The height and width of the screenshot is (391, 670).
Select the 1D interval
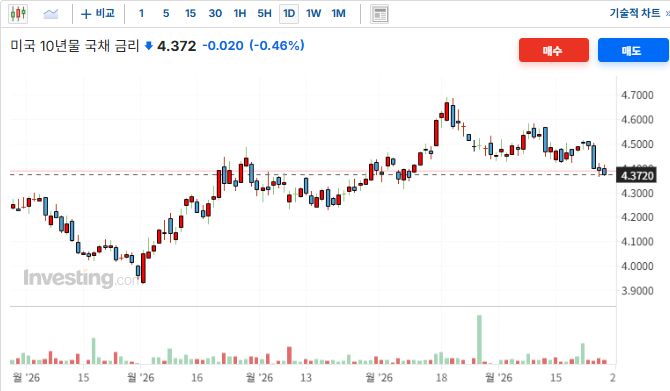click(289, 14)
